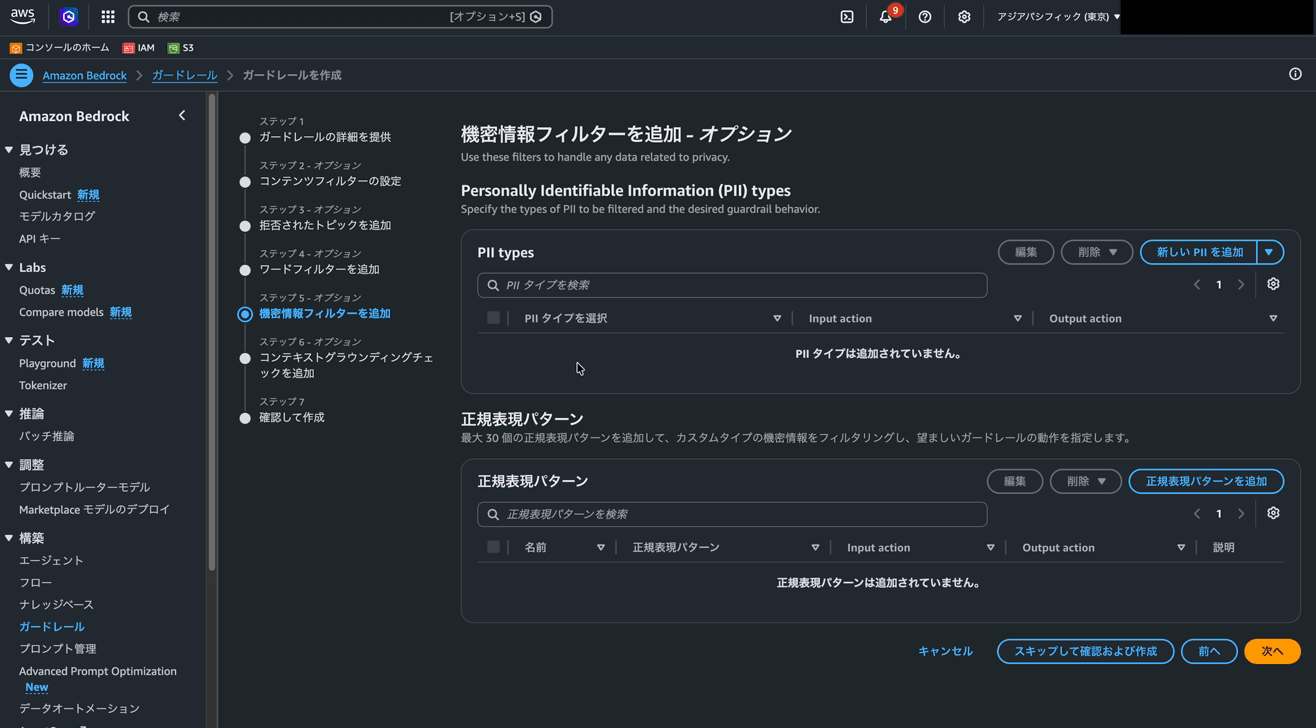The width and height of the screenshot is (1316, 728).
Task: Open the AWS services grid menu
Action: [x=108, y=16]
